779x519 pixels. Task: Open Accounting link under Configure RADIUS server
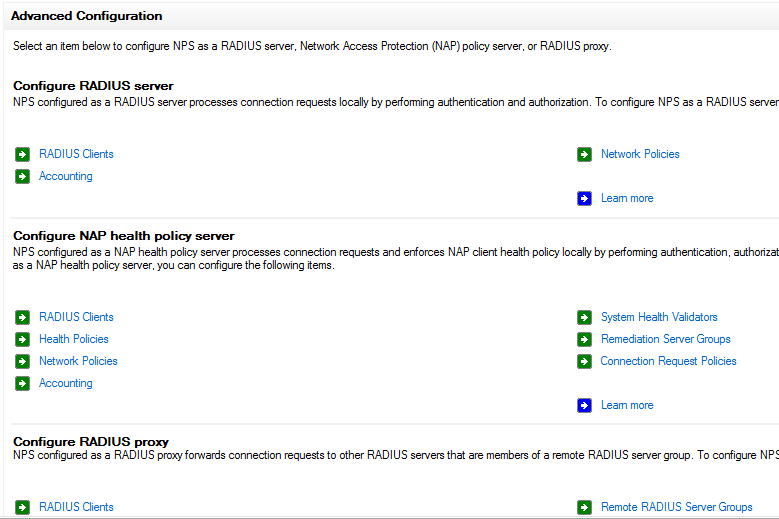[66, 176]
